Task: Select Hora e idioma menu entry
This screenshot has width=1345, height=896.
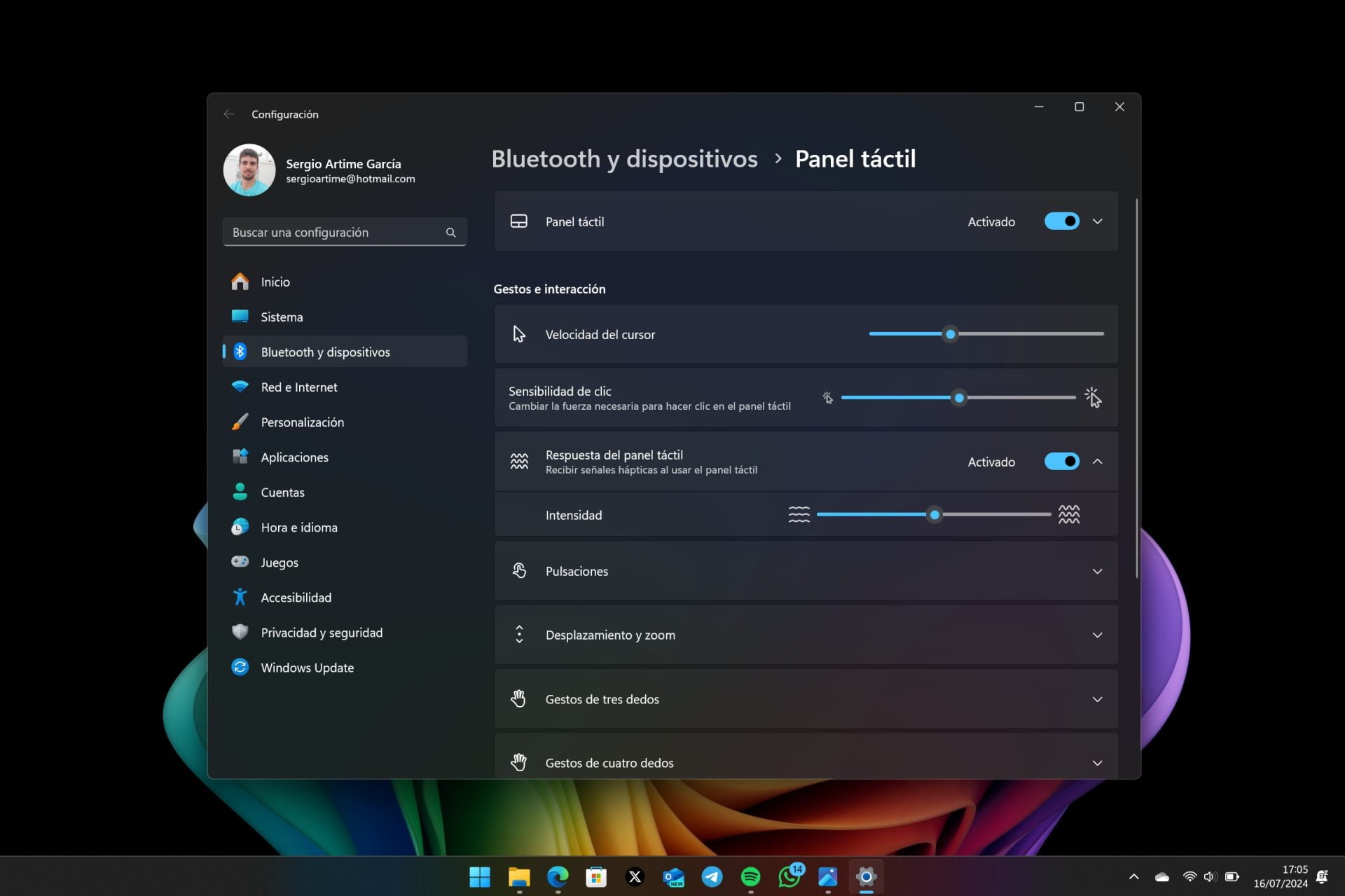Action: [298, 527]
